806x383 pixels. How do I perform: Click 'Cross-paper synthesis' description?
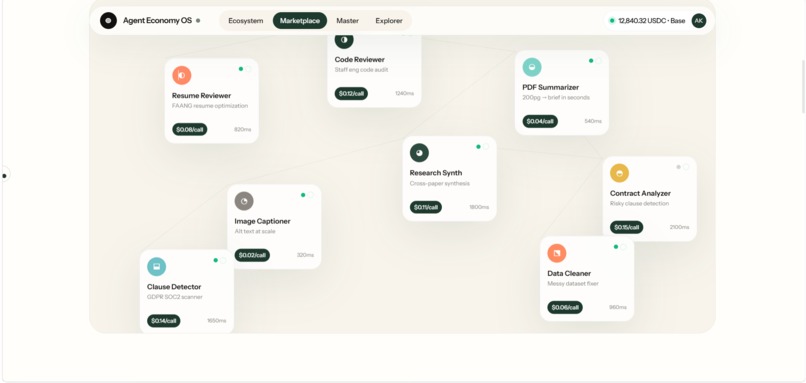point(439,184)
